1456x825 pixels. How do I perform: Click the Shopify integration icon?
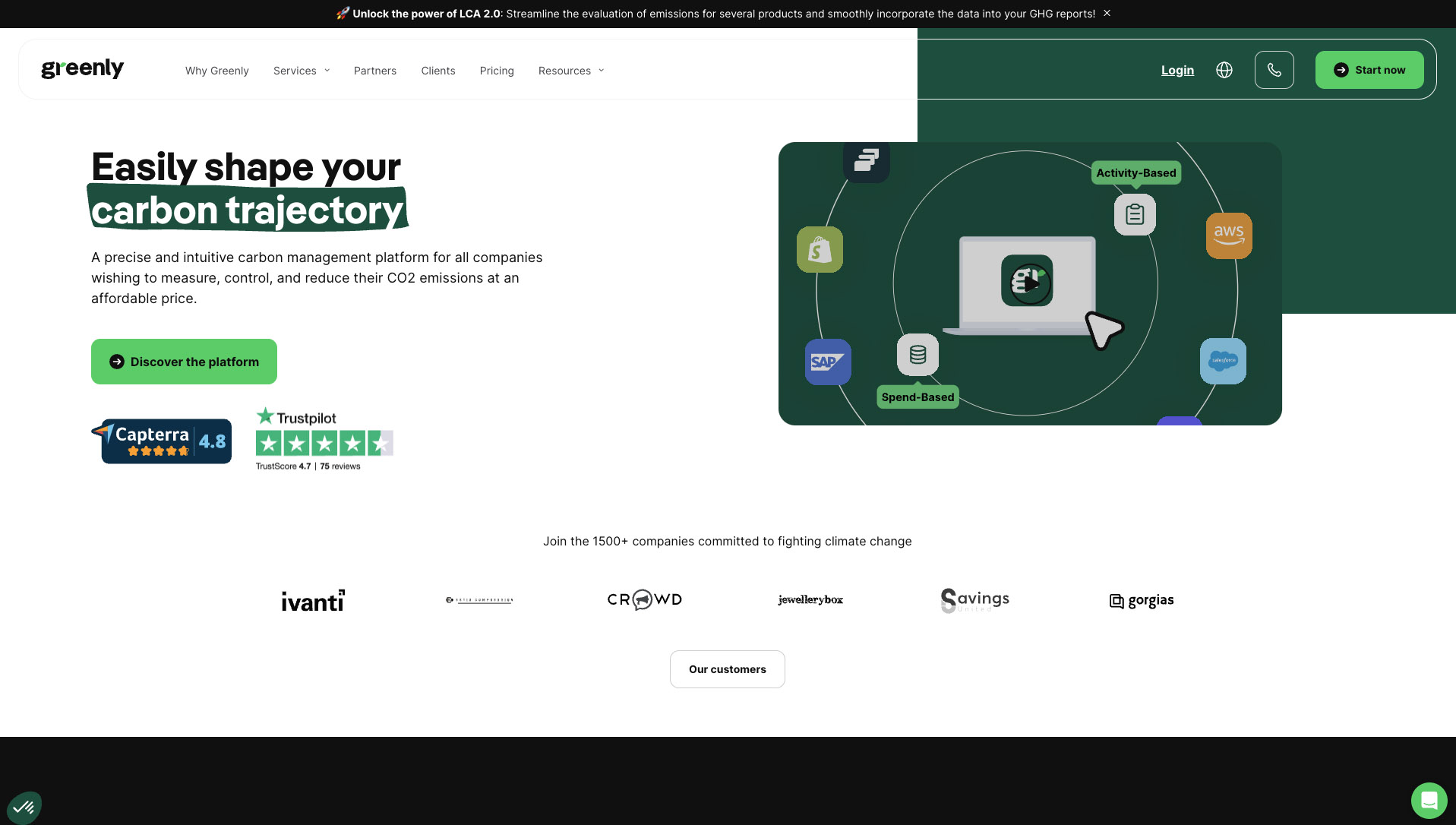coord(820,249)
